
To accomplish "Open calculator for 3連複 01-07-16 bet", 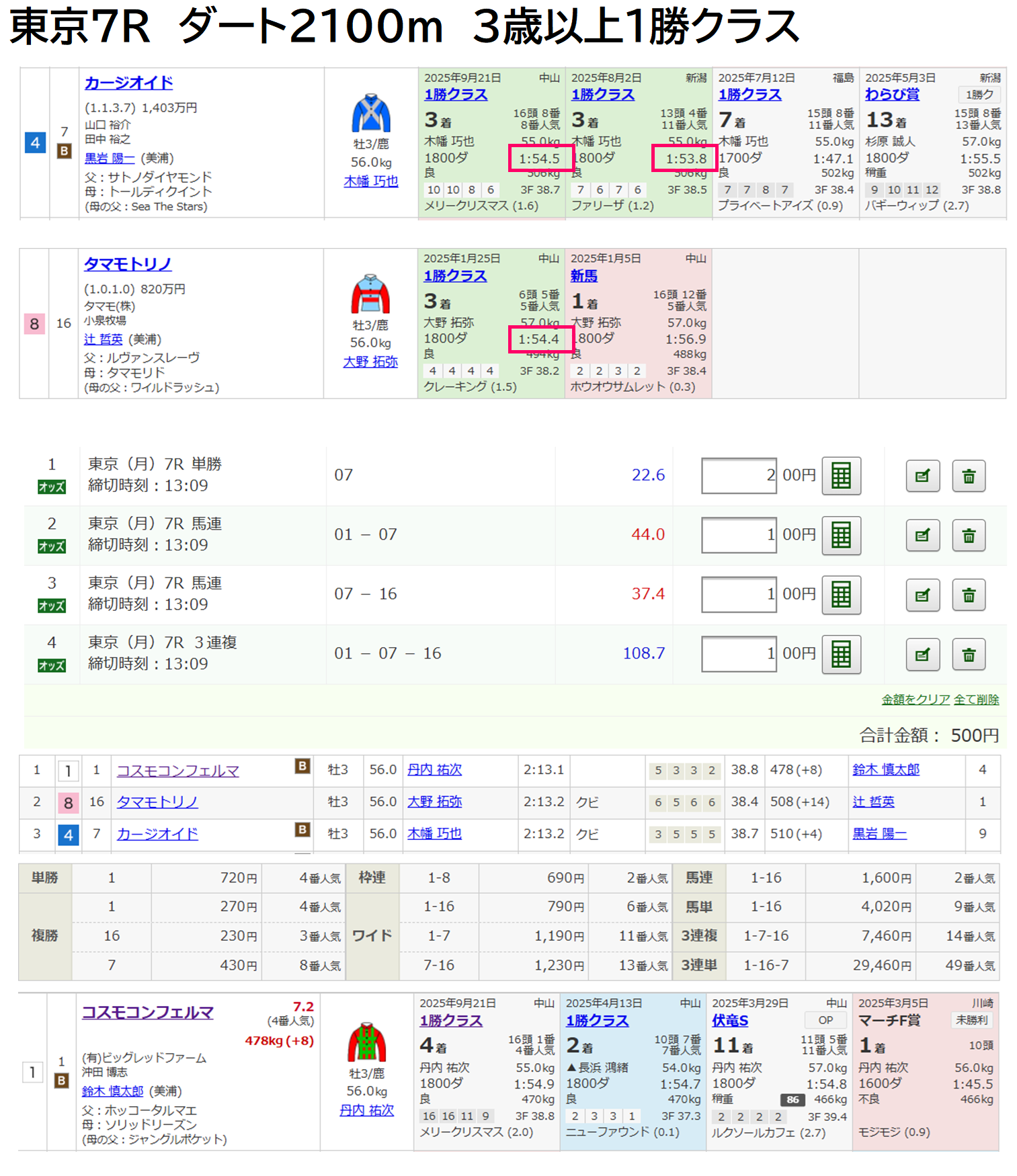I will click(841, 654).
